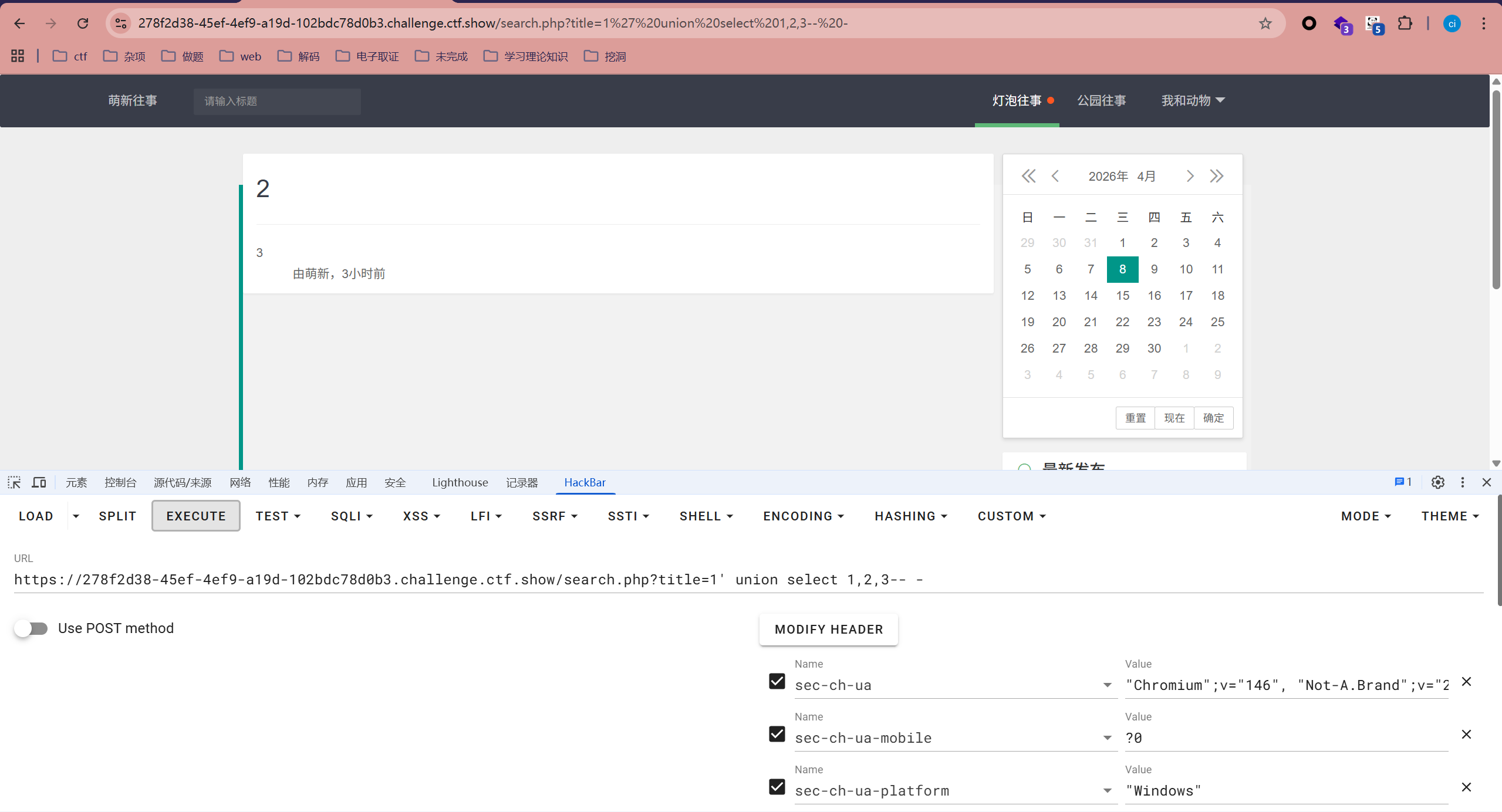Select the 公园往事 navigation item

coord(1101,100)
